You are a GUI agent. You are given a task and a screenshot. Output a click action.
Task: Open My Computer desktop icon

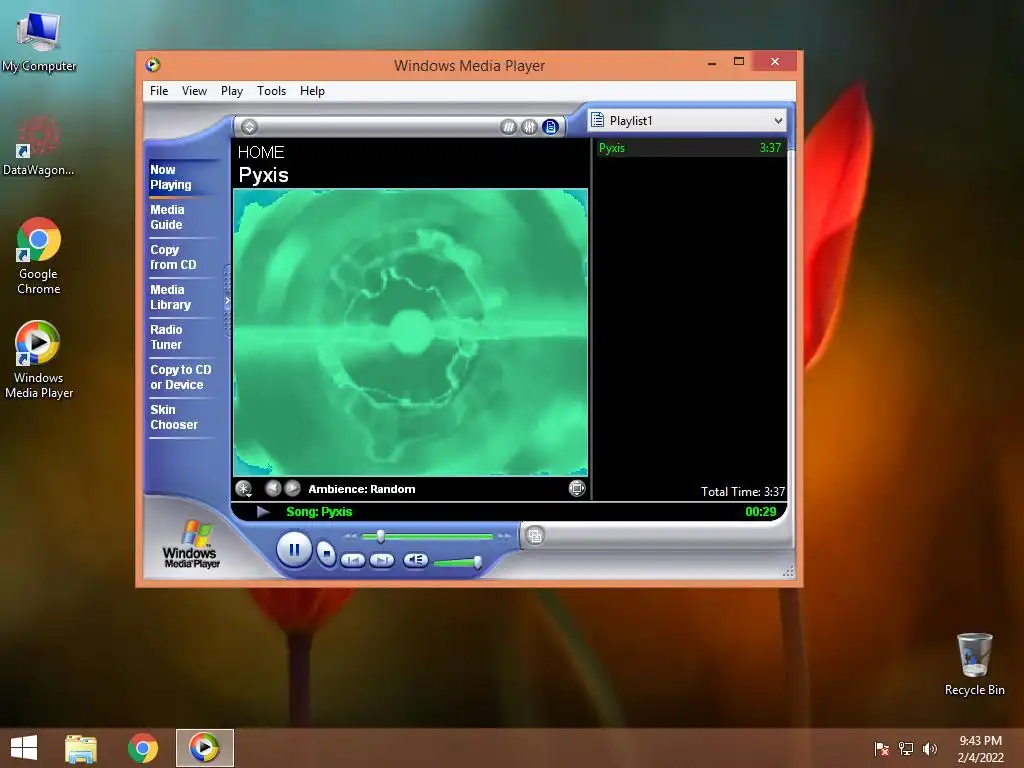pyautogui.click(x=39, y=42)
